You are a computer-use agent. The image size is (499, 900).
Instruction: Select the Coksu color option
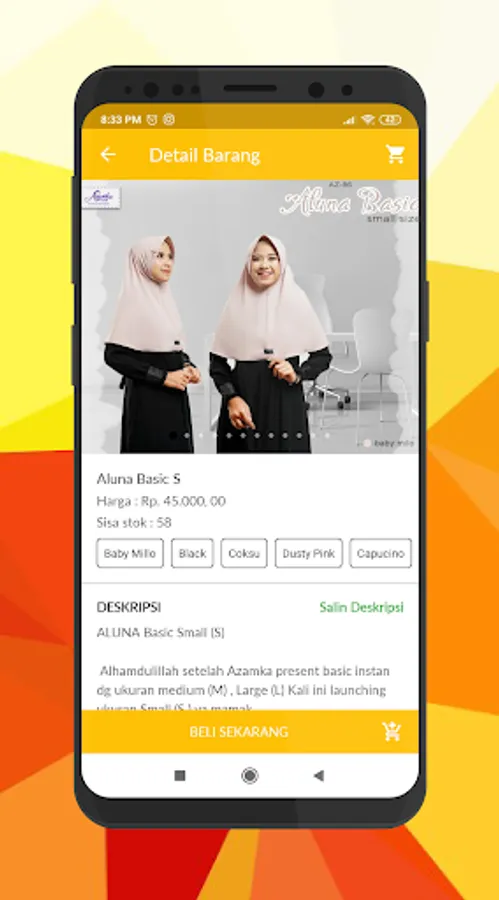tap(244, 553)
